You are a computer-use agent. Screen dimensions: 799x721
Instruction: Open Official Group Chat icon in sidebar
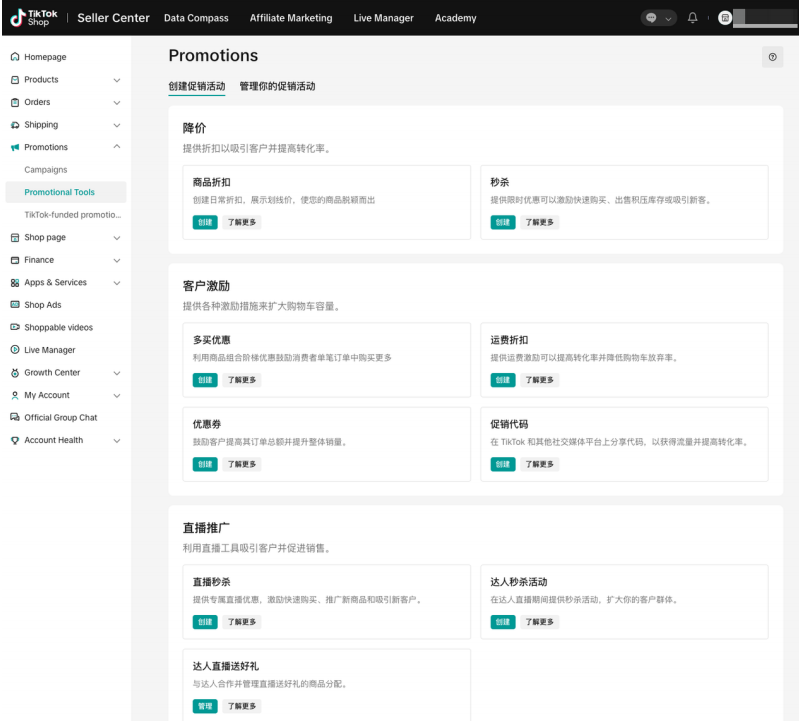point(15,418)
